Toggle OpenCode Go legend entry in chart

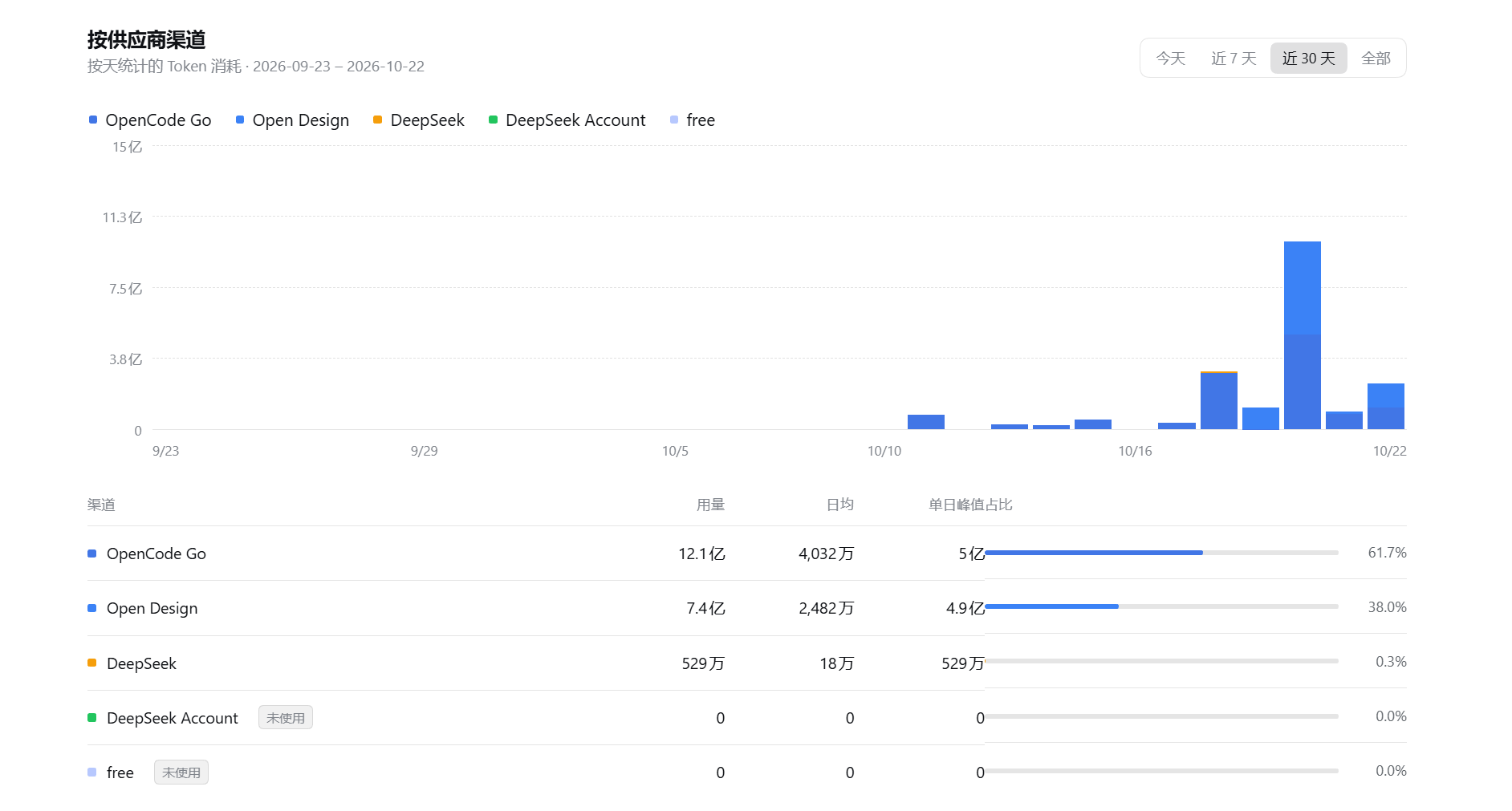click(150, 120)
